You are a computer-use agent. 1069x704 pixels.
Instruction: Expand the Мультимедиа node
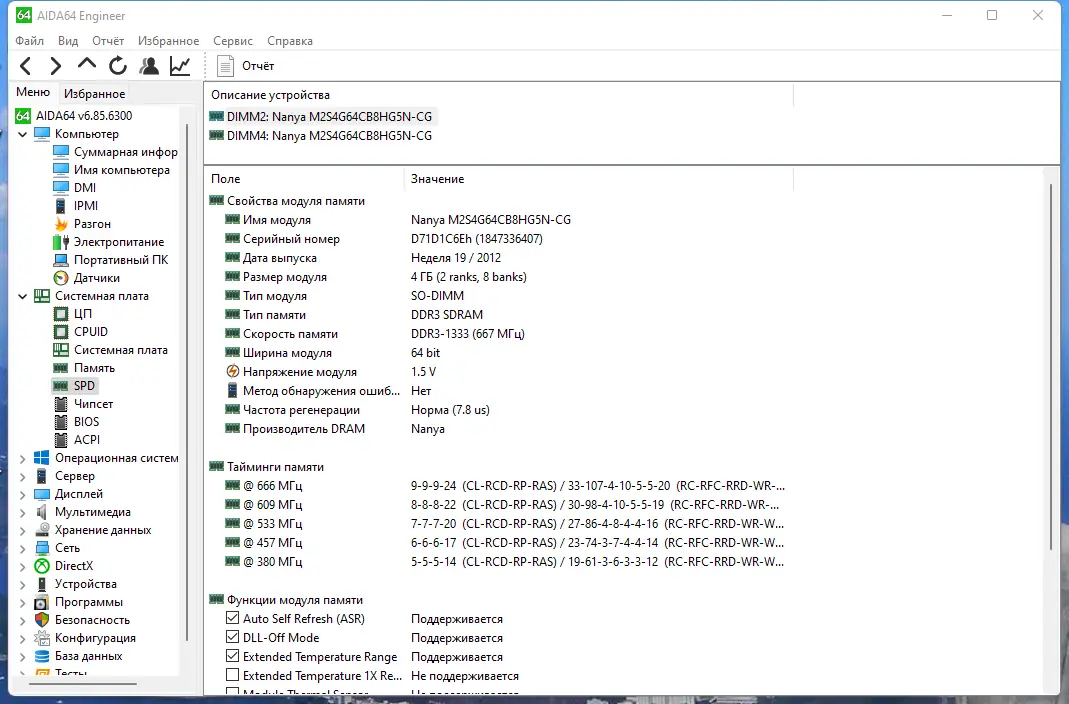click(22, 512)
